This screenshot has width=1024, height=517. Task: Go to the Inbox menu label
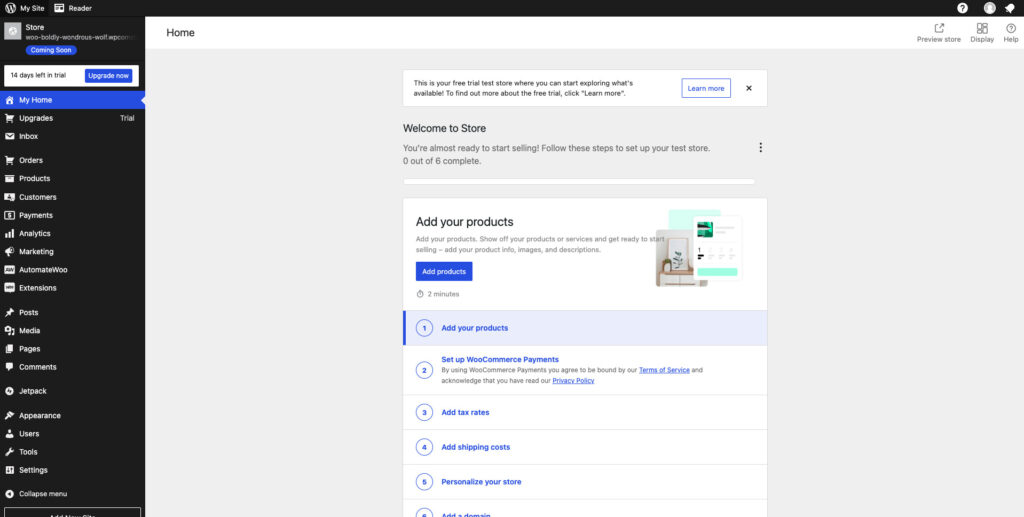(29, 136)
